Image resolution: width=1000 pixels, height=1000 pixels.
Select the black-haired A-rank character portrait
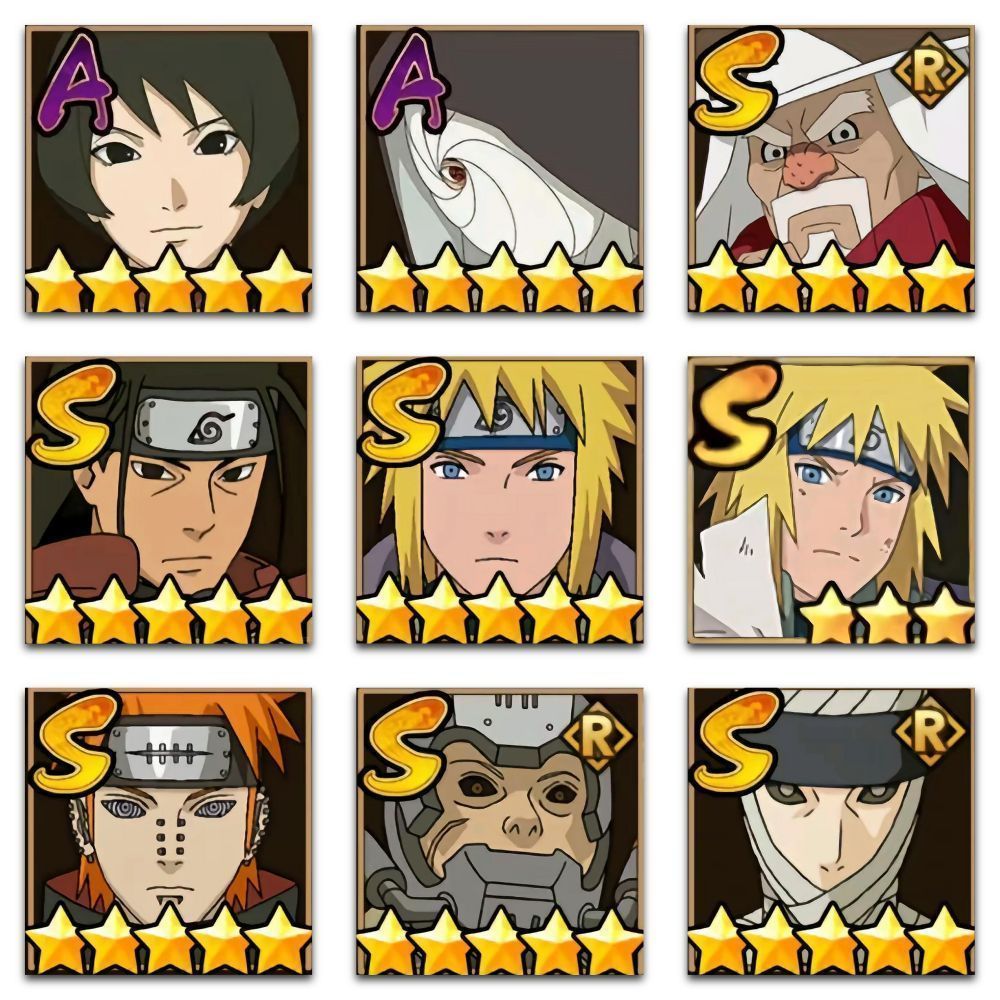tap(168, 169)
